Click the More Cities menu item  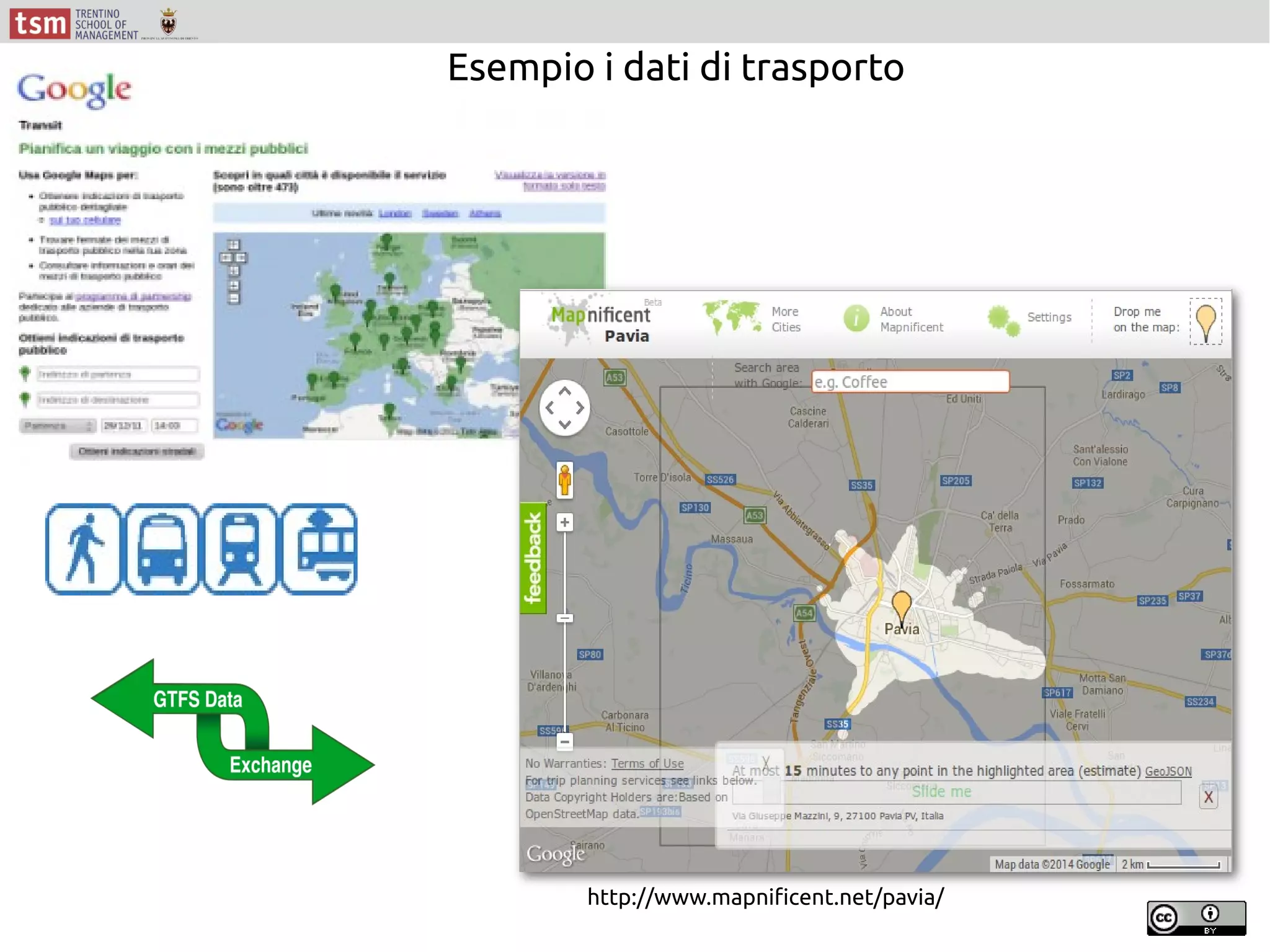pos(786,319)
